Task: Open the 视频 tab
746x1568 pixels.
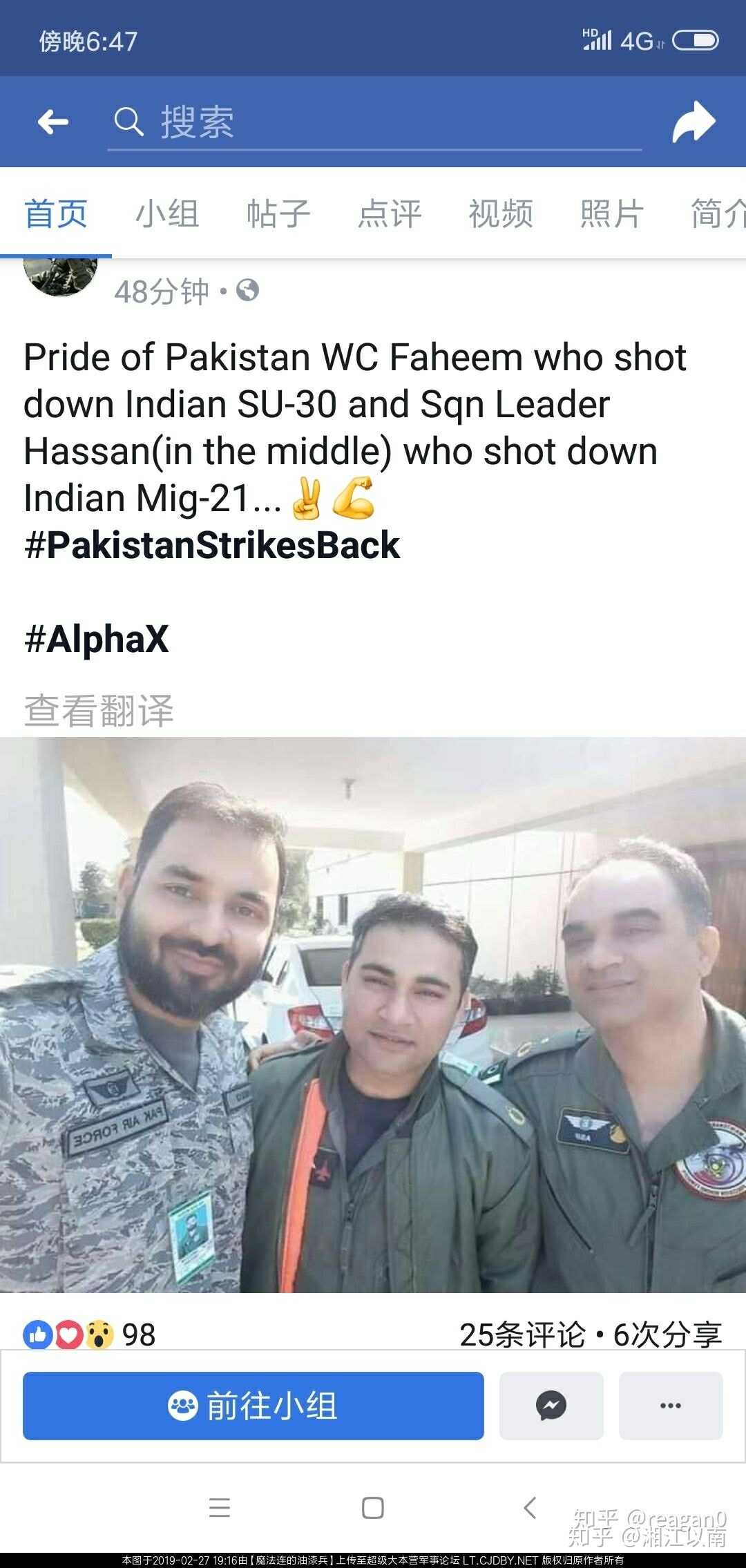Action: tap(501, 213)
